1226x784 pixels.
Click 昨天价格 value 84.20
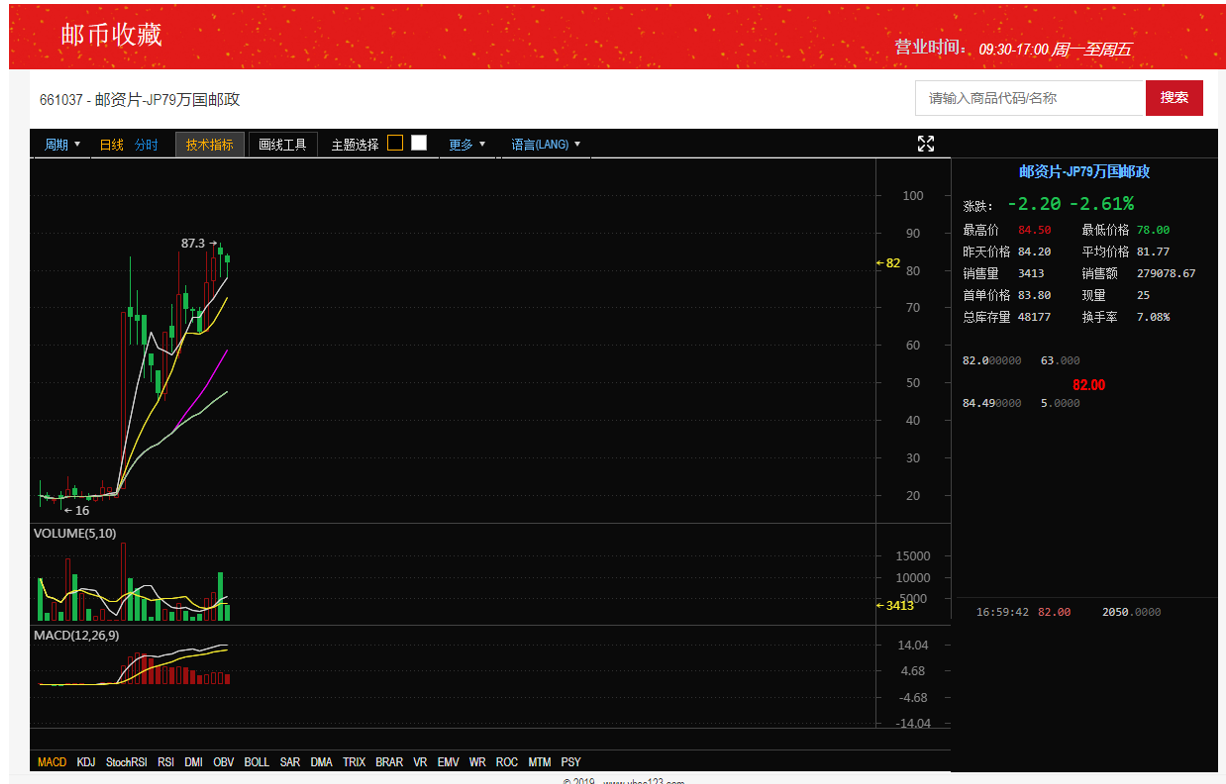click(1034, 252)
